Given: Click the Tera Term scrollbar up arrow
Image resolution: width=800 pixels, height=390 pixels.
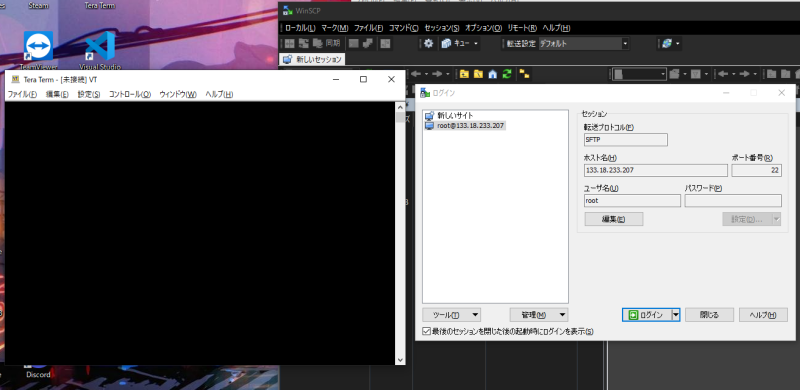Looking at the screenshot, I should (x=400, y=106).
